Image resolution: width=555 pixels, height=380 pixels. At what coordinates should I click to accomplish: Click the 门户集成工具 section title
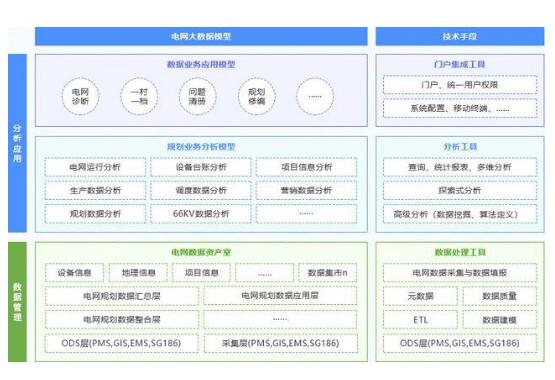coord(460,64)
